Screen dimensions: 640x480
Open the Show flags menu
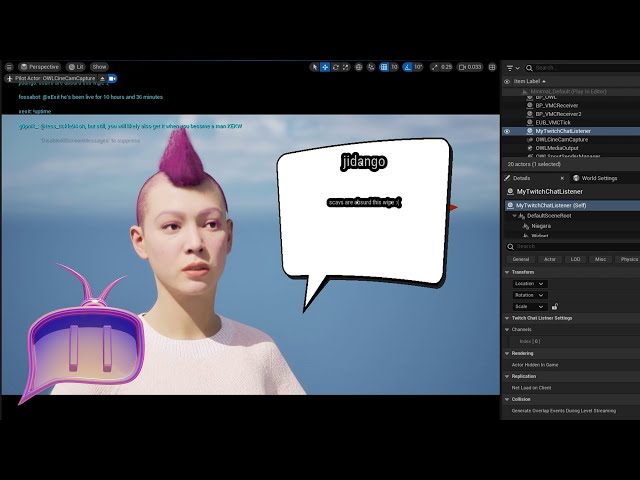99,67
